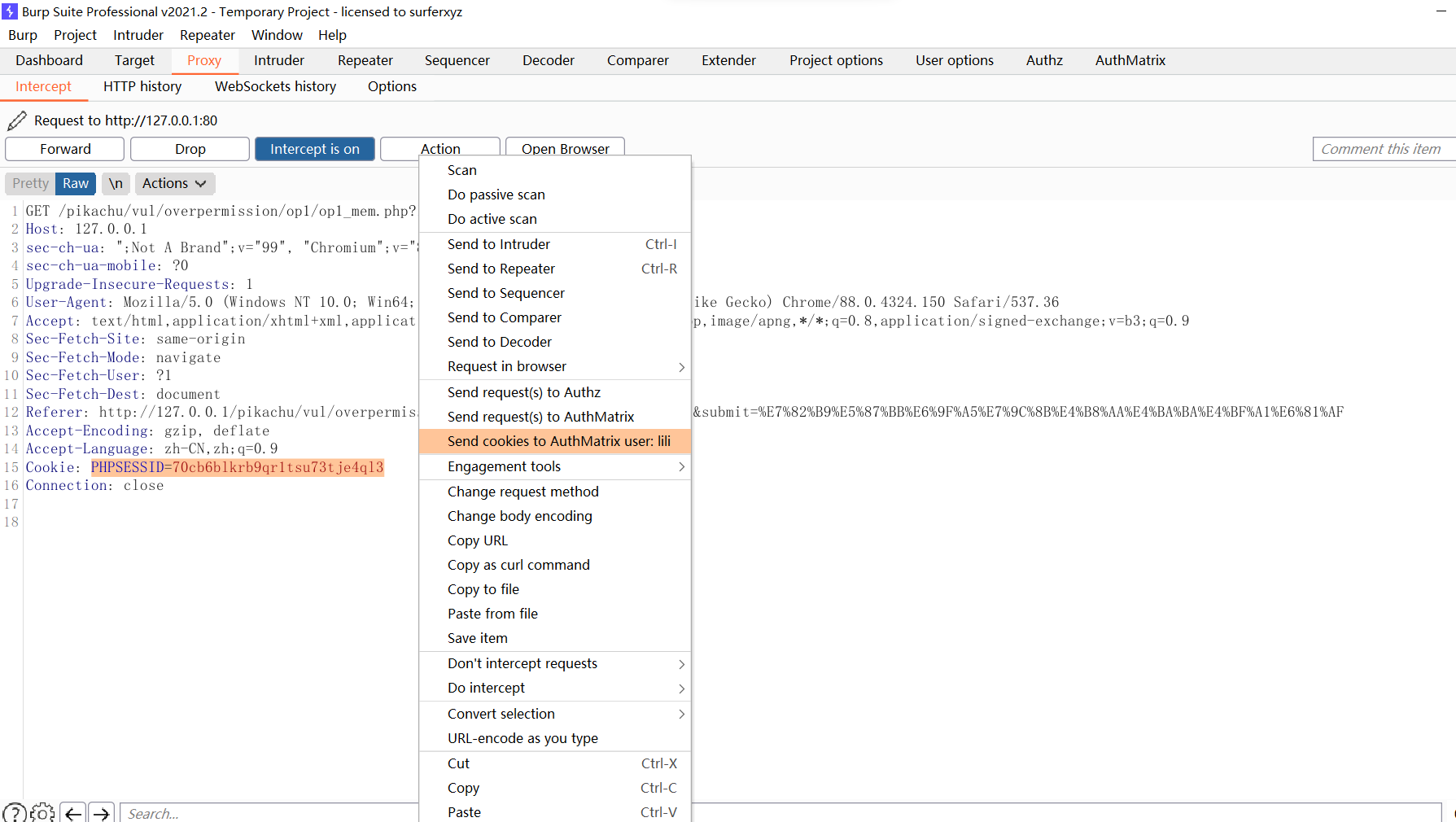Click the Comment this item field
This screenshot has width=1456, height=822.
coord(1382,149)
